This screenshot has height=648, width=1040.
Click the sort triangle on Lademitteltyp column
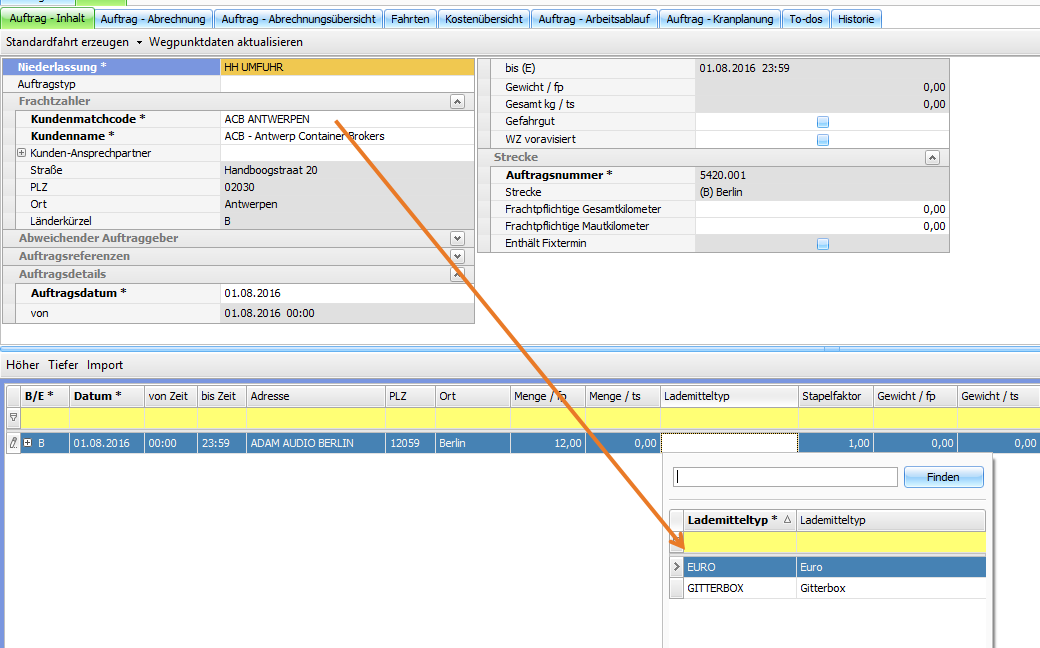point(787,520)
